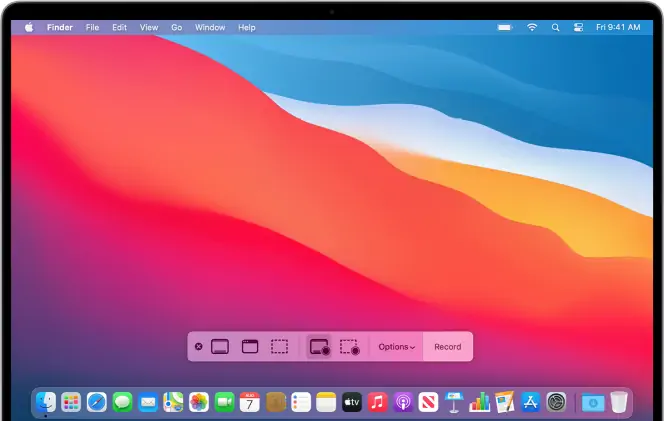Open Notes from the Dock
This screenshot has width=664, height=421.
(x=326, y=402)
